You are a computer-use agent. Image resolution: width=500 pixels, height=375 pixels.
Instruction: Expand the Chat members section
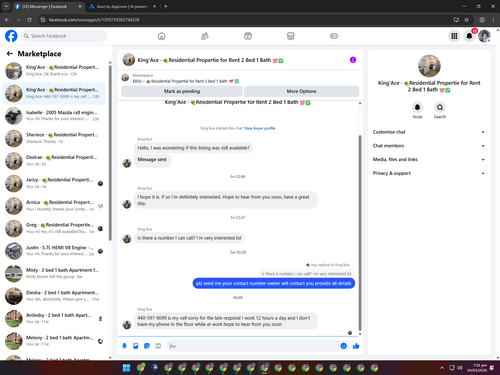pos(429,146)
